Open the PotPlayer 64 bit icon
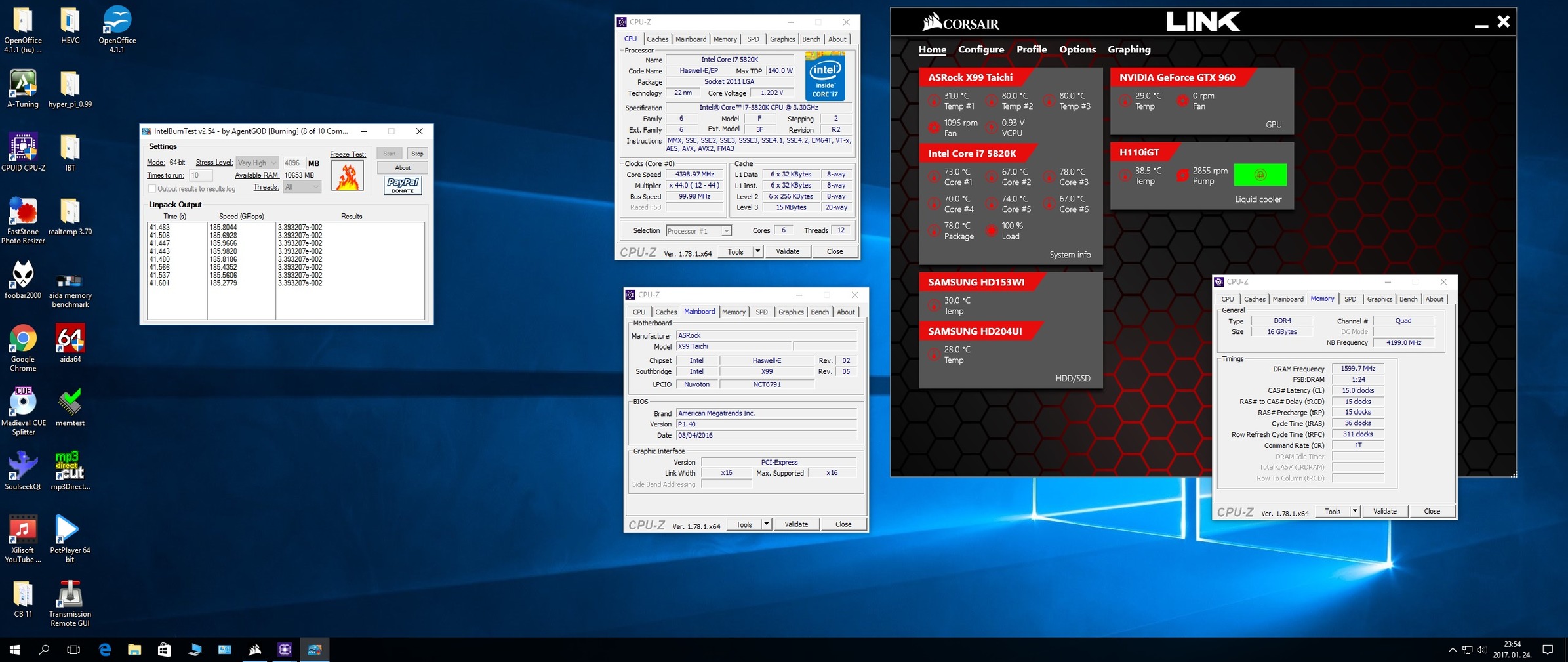 point(70,539)
